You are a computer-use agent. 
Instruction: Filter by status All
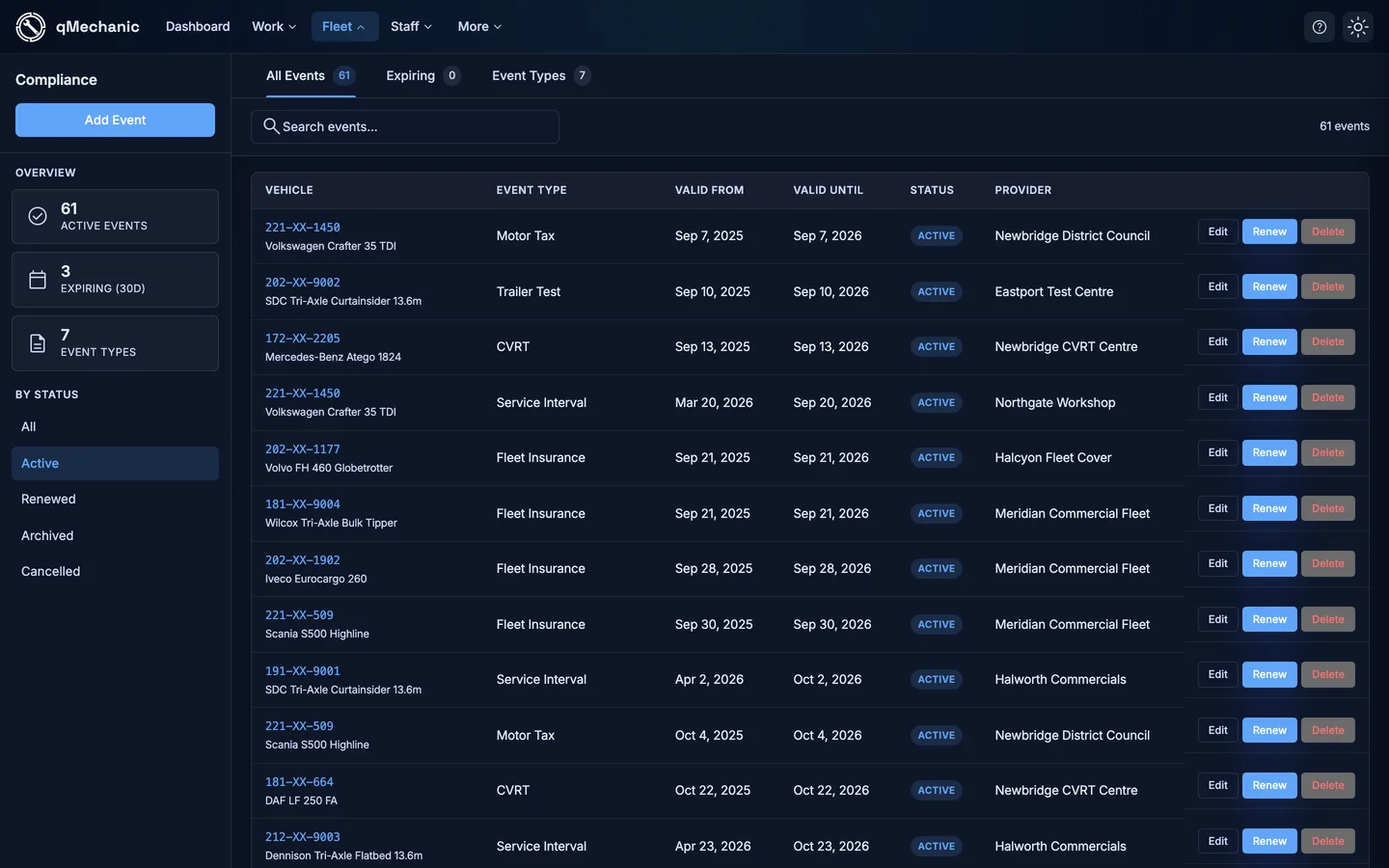(115, 426)
